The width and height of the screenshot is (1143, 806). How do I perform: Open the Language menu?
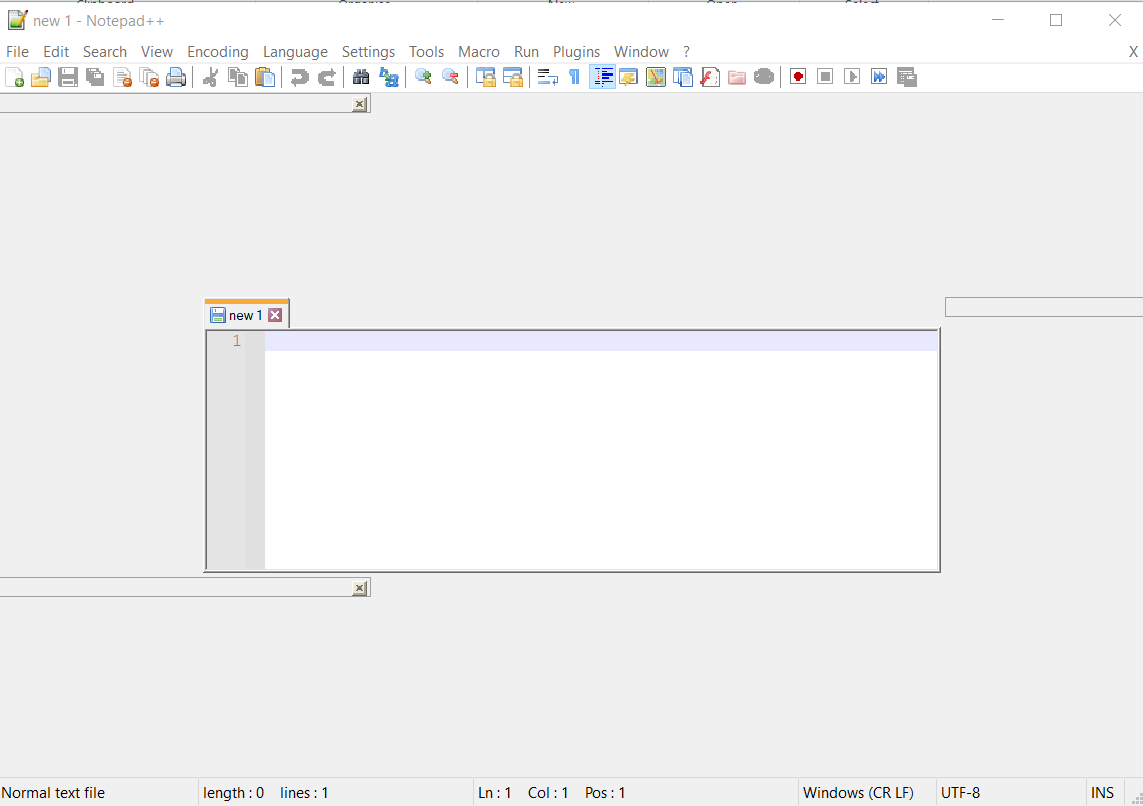click(295, 51)
